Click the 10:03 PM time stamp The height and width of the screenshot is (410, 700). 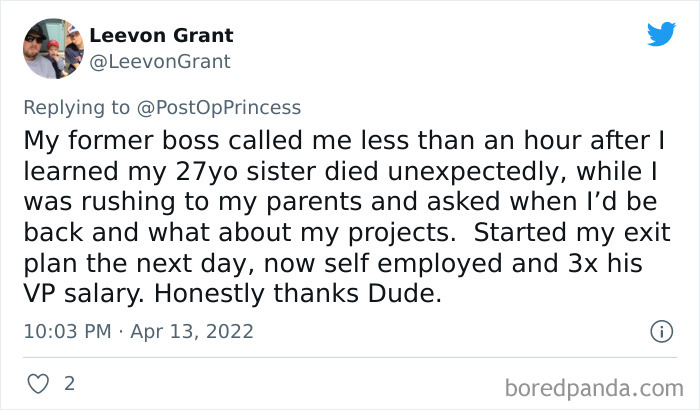pos(65,331)
